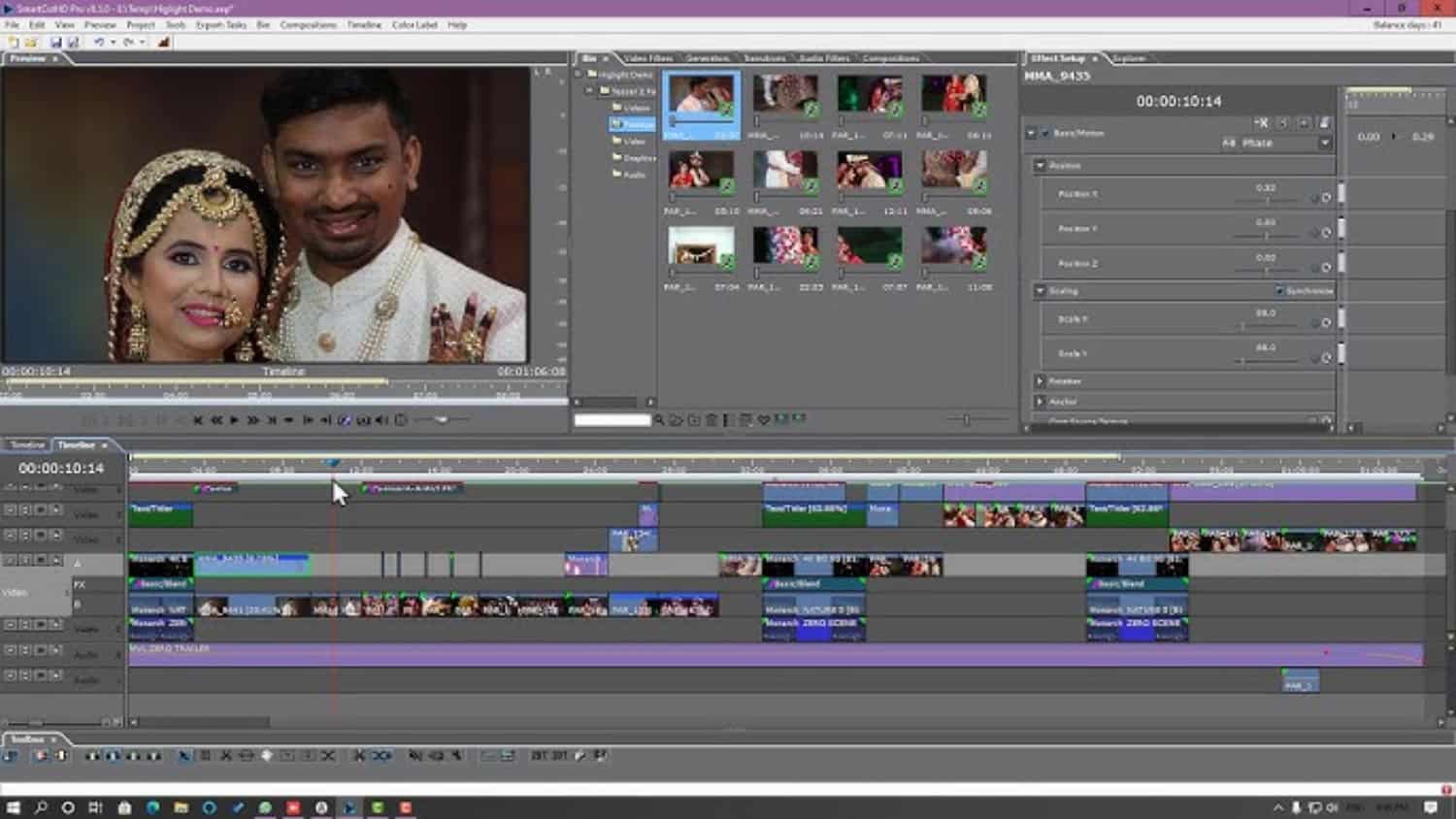Image resolution: width=1456 pixels, height=819 pixels.
Task: Click rewind in preview controls
Action: pyautogui.click(x=215, y=420)
